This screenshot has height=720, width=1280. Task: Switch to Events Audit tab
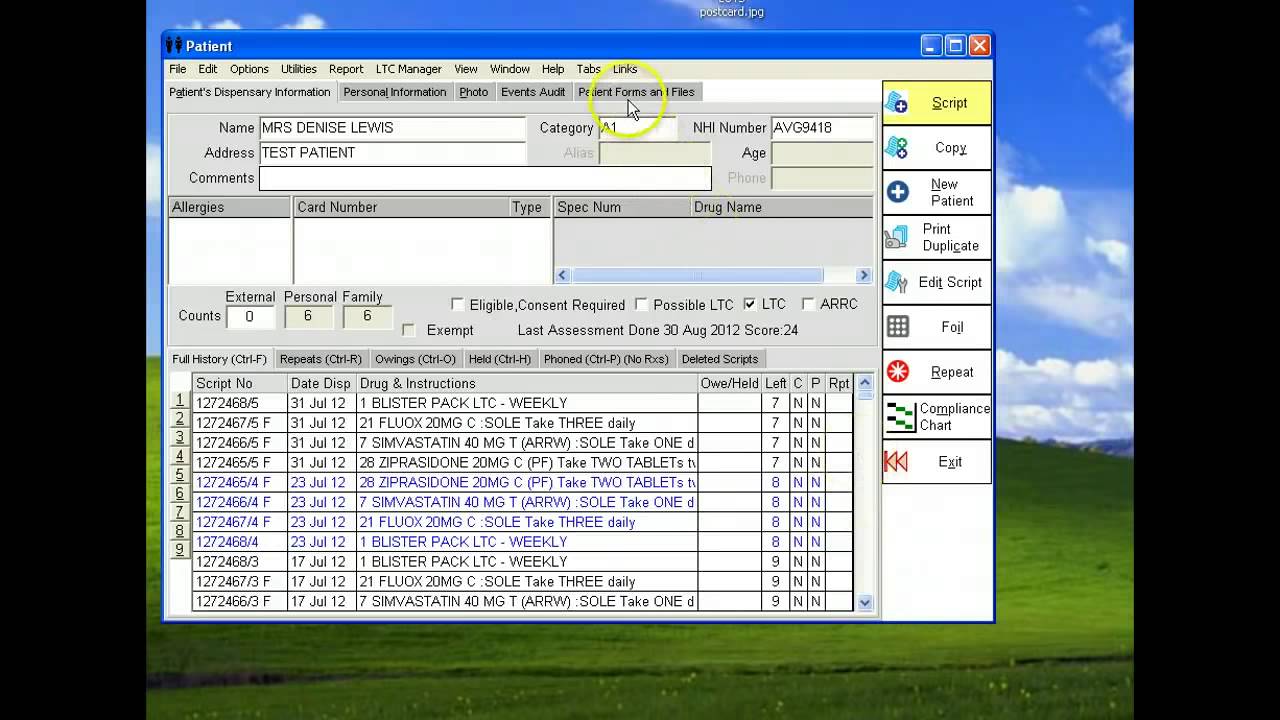[533, 92]
